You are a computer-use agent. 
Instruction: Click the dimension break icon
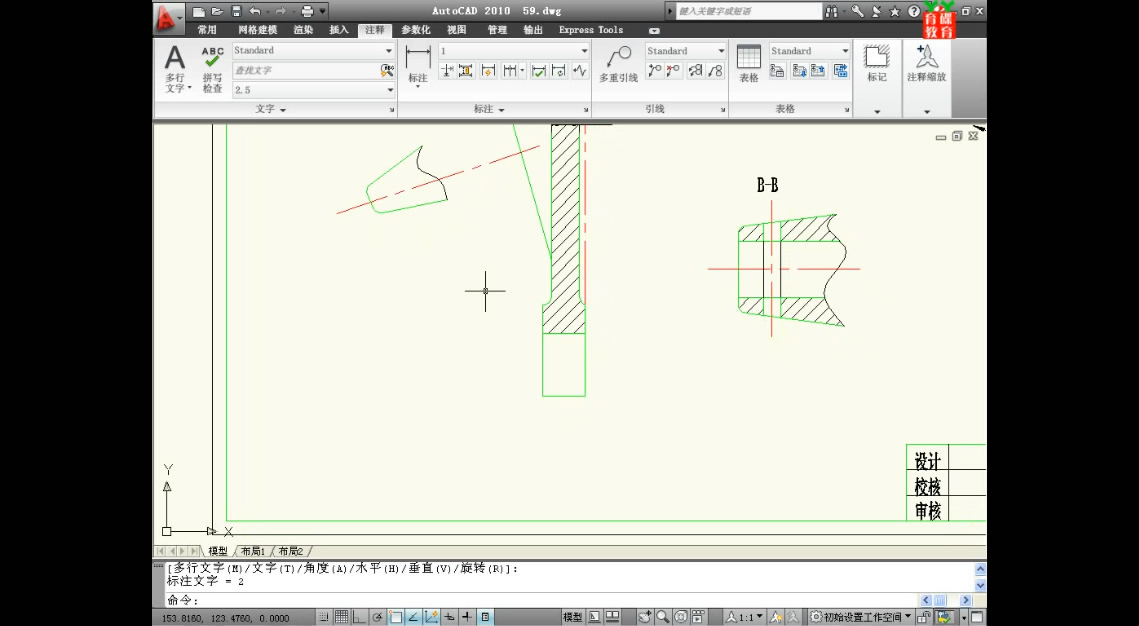tap(447, 70)
